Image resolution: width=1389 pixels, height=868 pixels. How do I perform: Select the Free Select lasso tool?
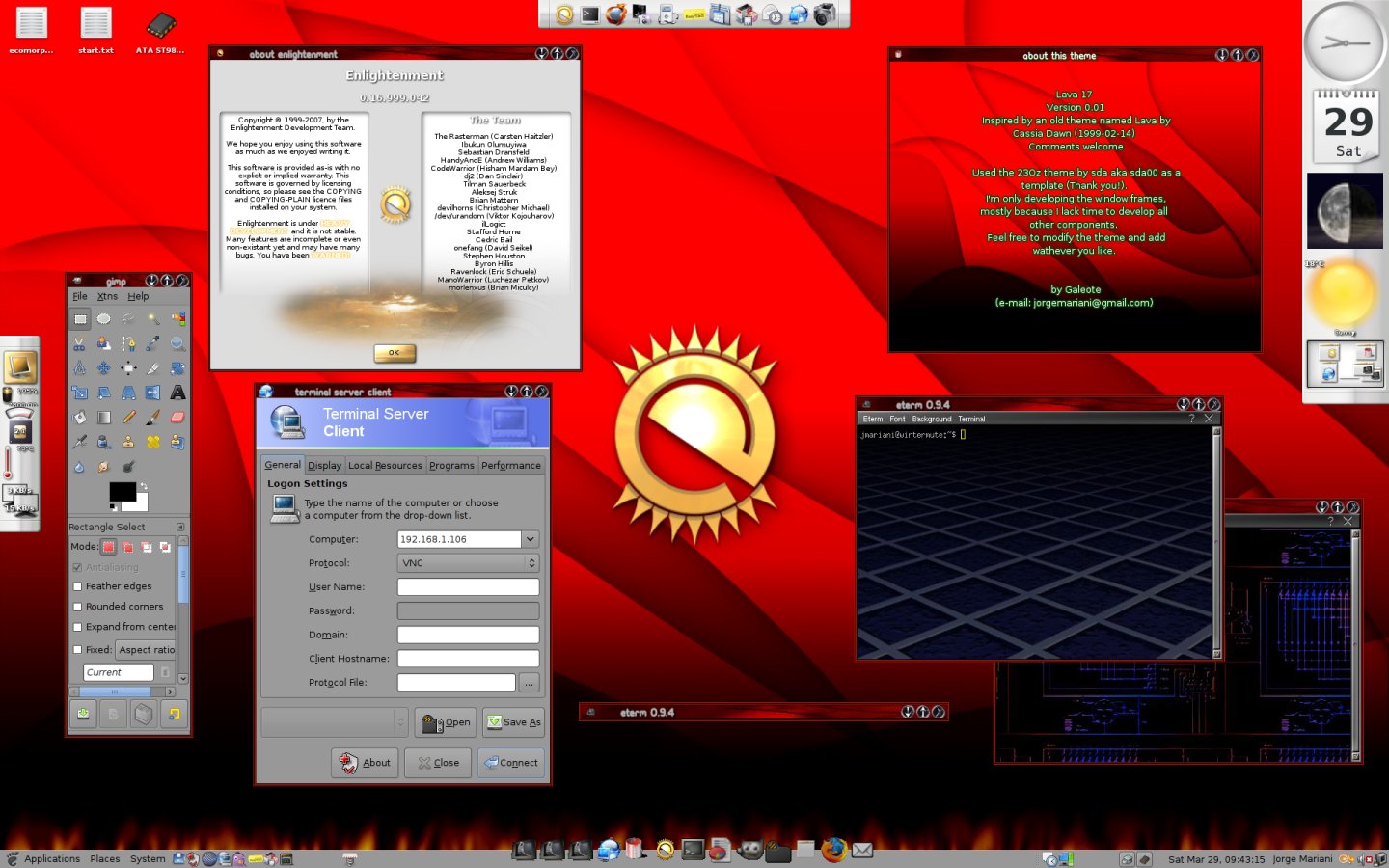(x=128, y=319)
